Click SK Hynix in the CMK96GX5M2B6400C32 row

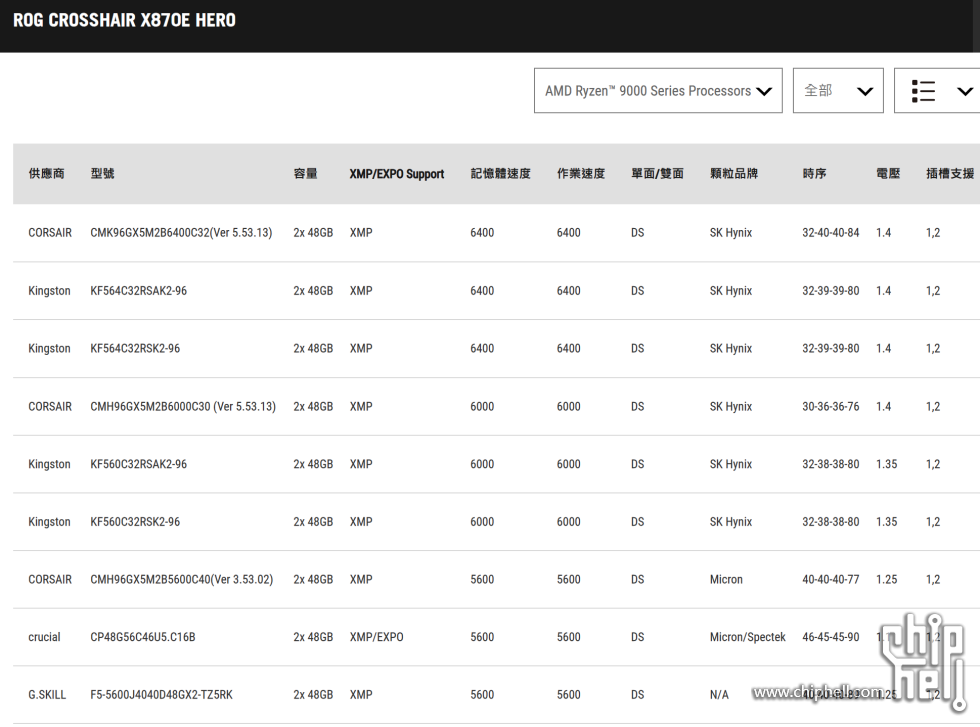731,233
